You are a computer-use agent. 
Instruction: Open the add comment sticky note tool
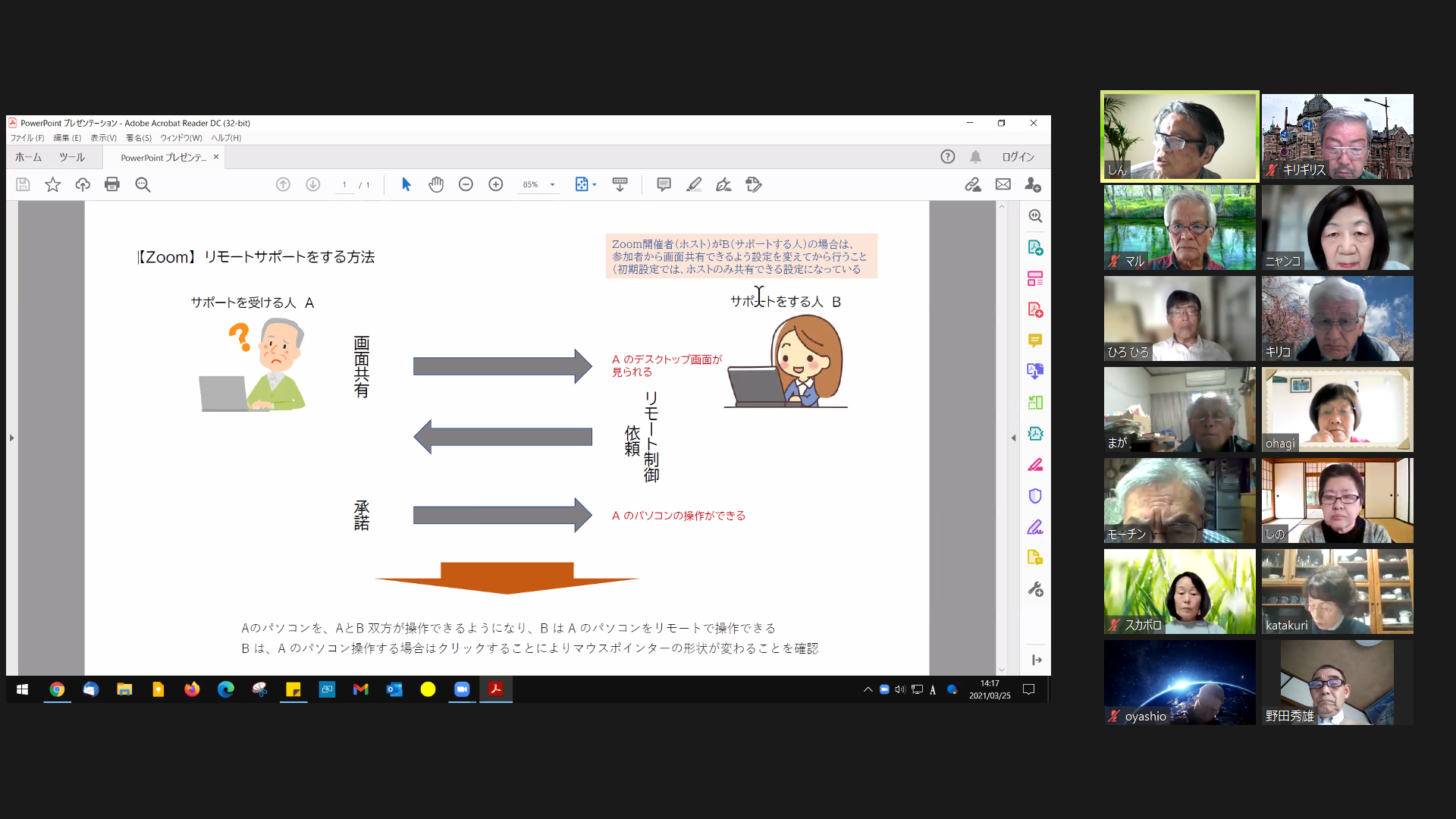tap(664, 184)
